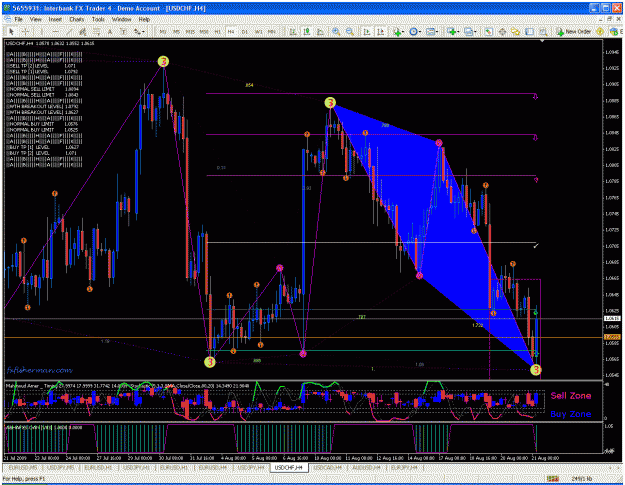Open the chart window system menu icon
The height and width of the screenshot is (485, 625).
coord(7,19)
